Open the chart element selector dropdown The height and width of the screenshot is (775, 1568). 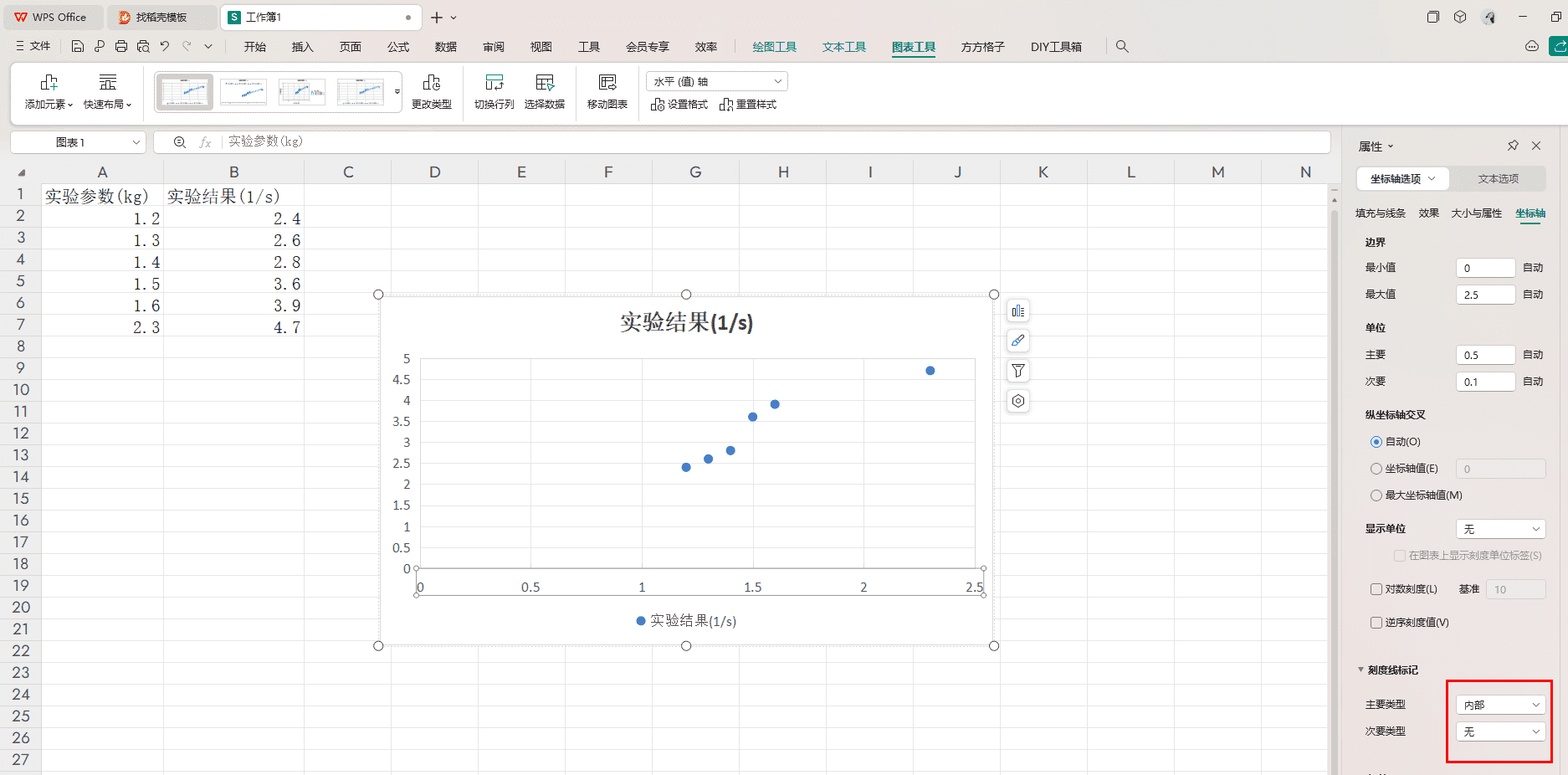(x=717, y=81)
